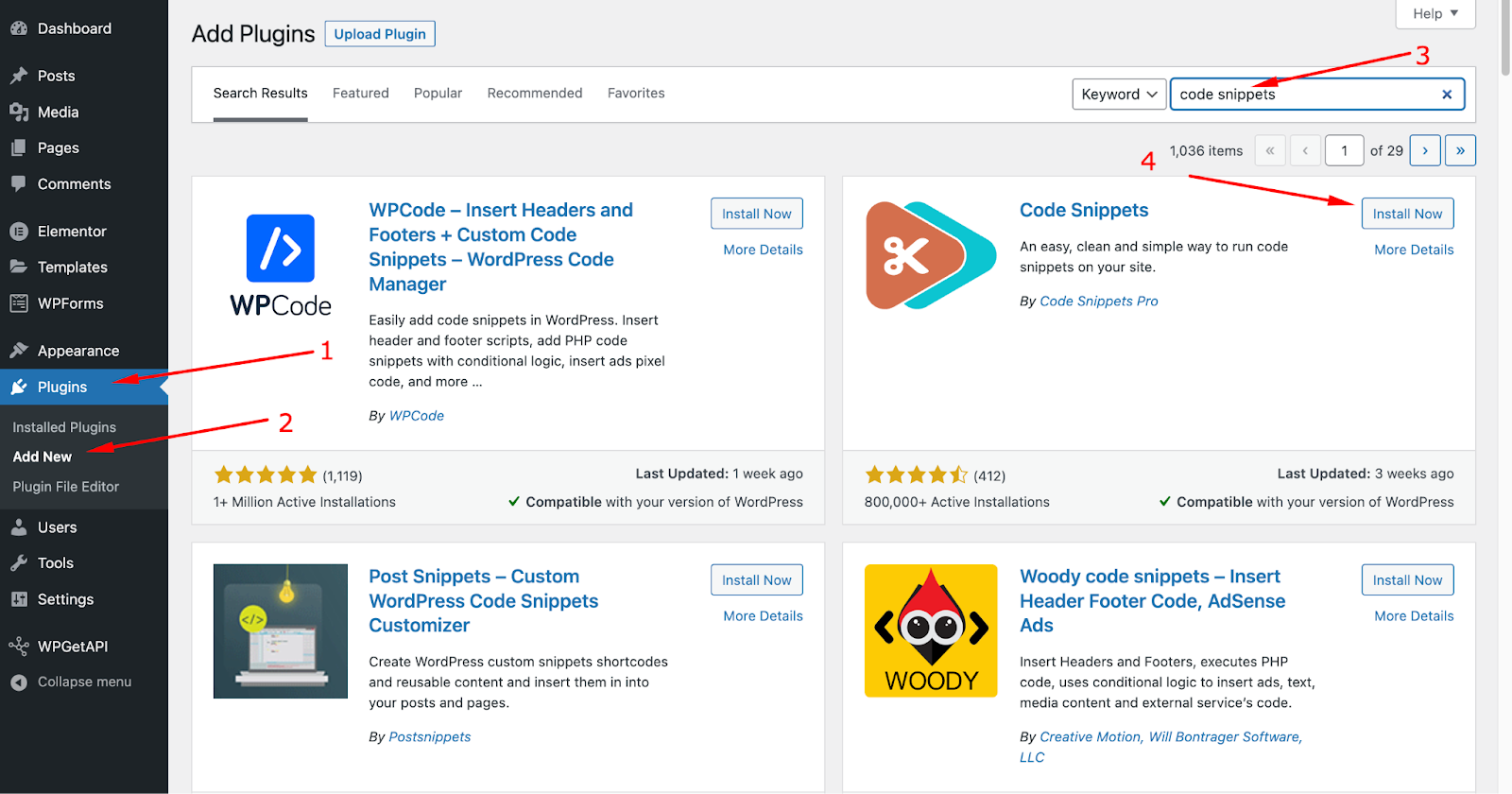Switch to the Popular tab
Image resolution: width=1512 pixels, height=794 pixels.
click(x=438, y=93)
